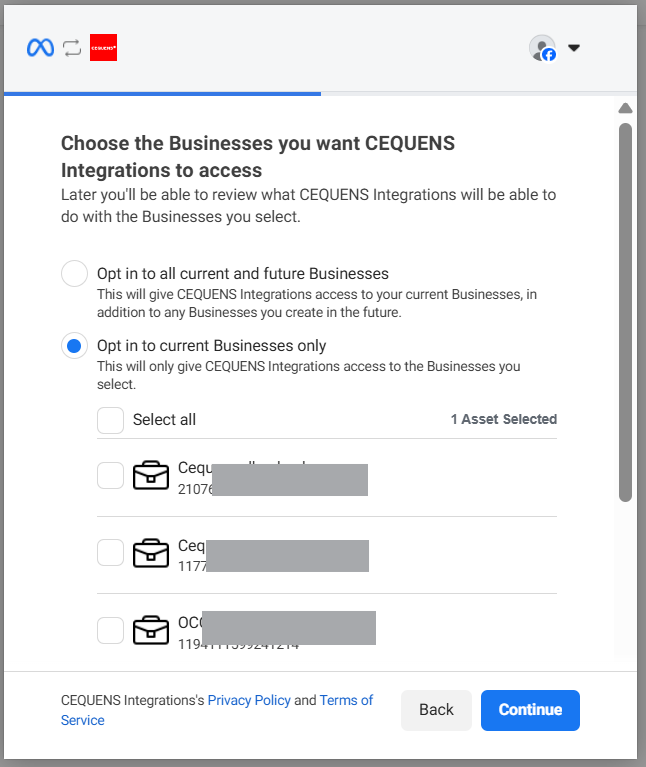Click the briefcase icon of the second business
The height and width of the screenshot is (767, 646).
pyautogui.click(x=151, y=553)
